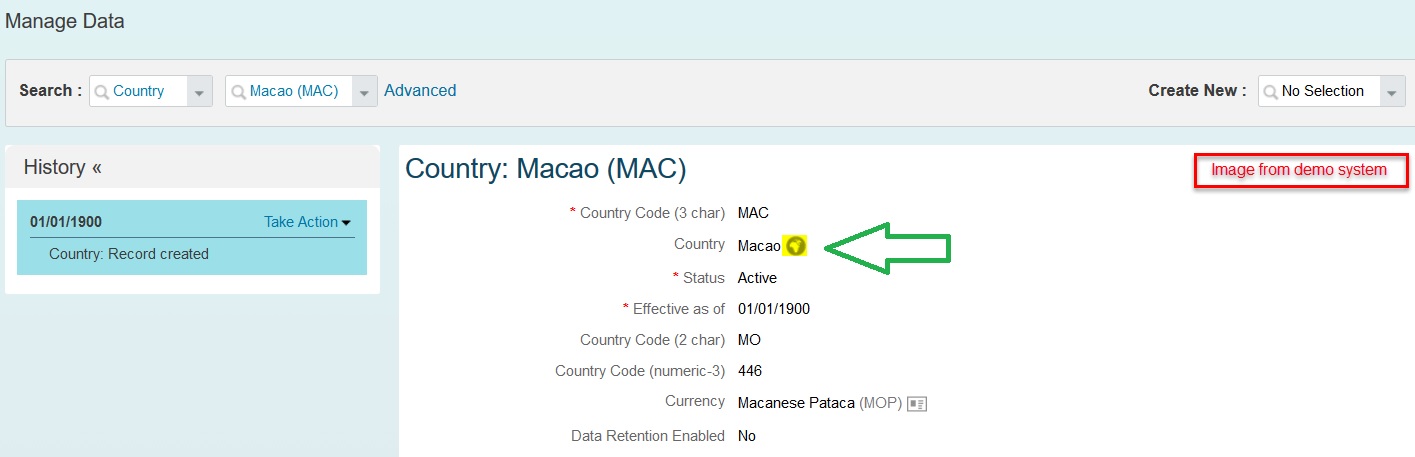This screenshot has height=457, width=1415.
Task: Click the Macanese Pataca currency value
Action: tap(796, 403)
